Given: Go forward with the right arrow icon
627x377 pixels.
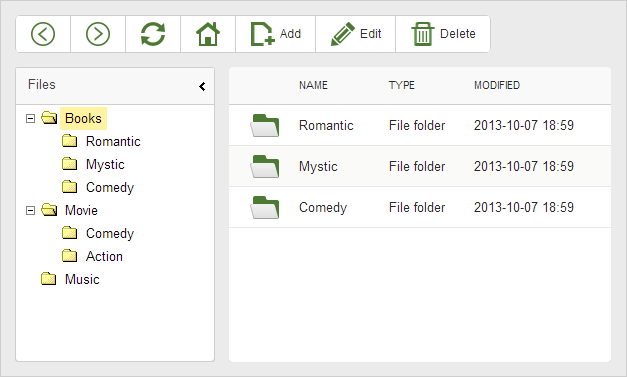Looking at the screenshot, I should click(x=98, y=34).
